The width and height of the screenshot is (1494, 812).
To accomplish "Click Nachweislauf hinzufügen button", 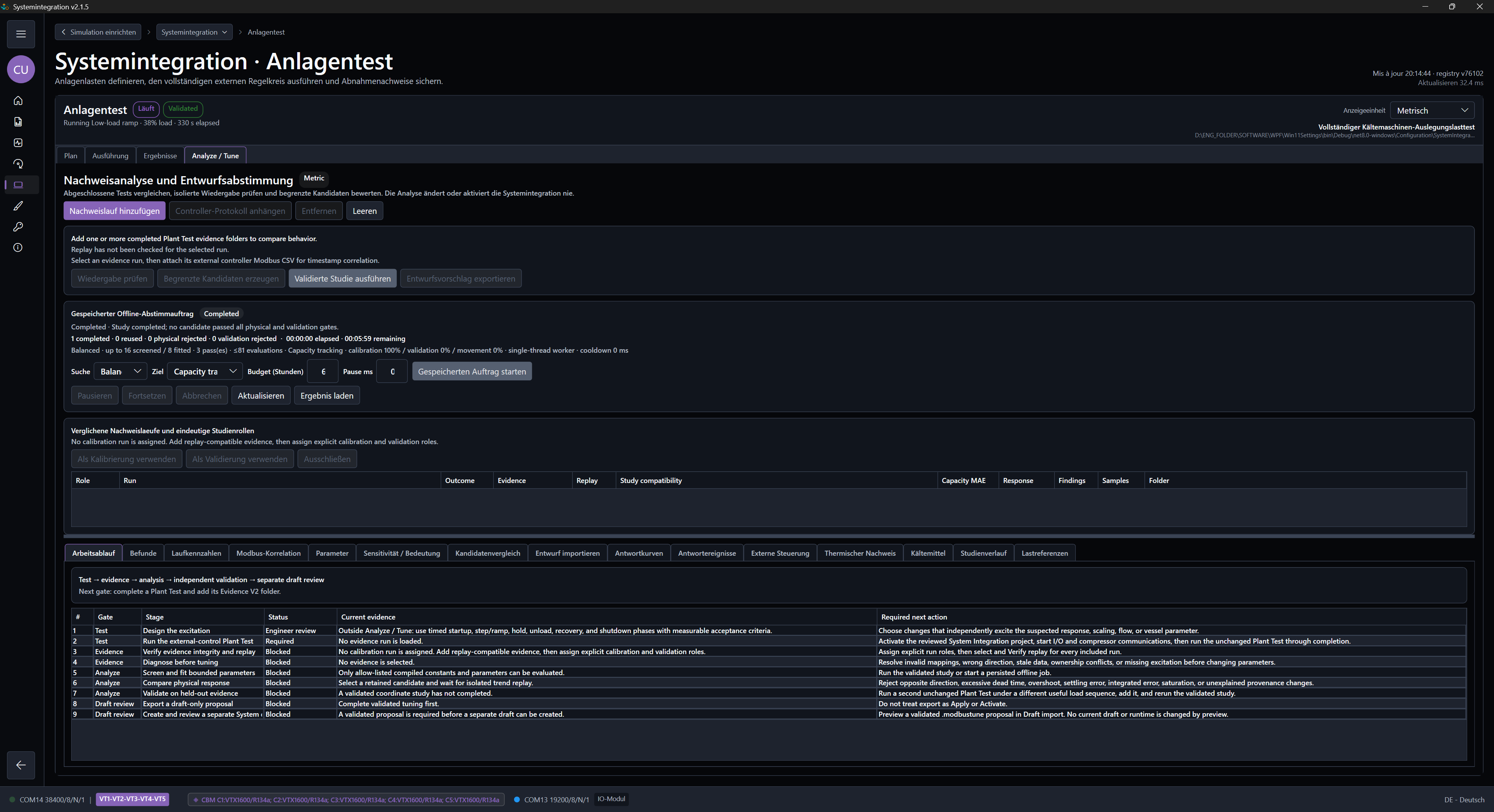I will pos(114,211).
